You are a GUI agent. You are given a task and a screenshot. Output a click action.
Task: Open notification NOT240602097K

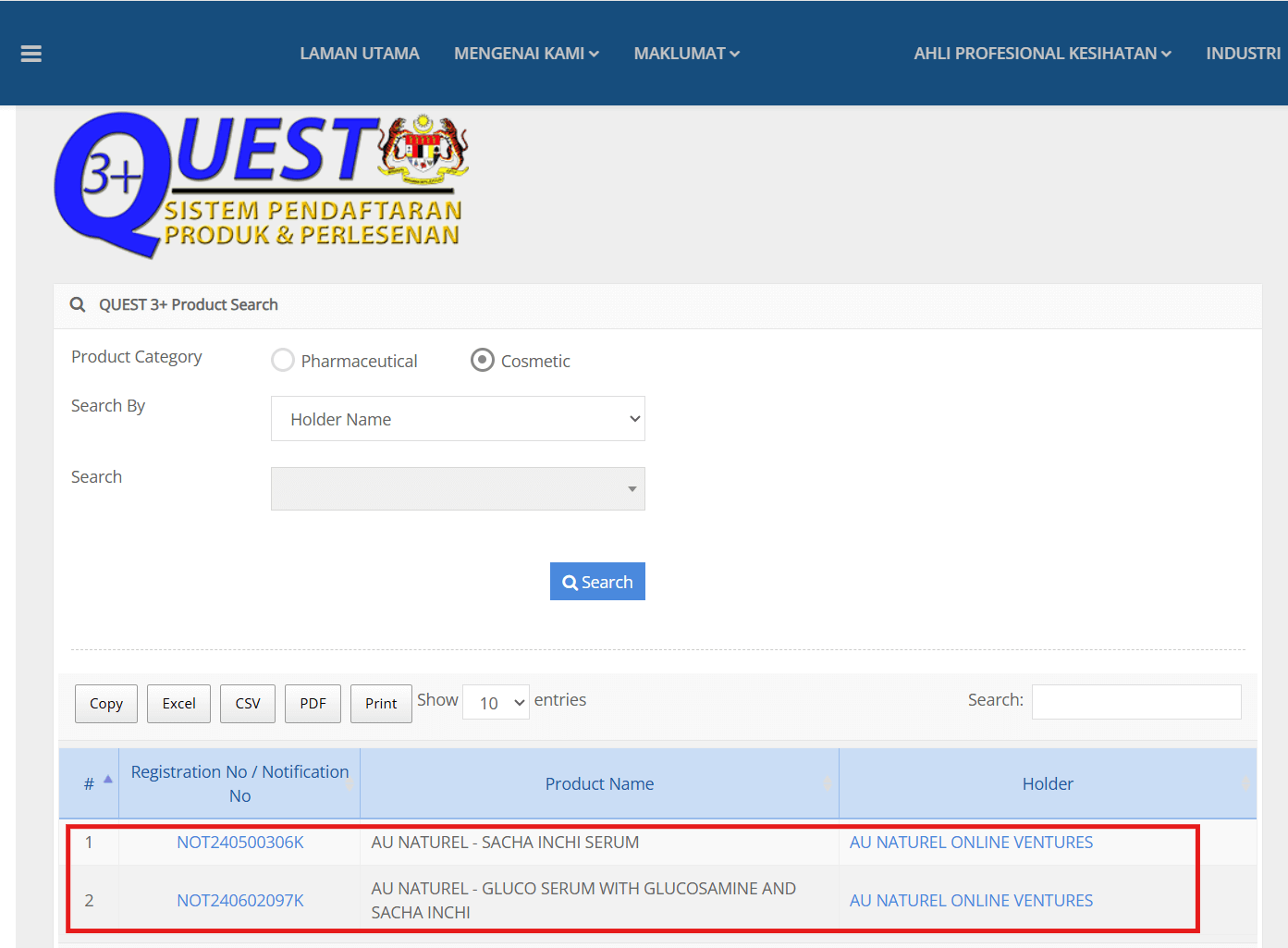click(240, 901)
